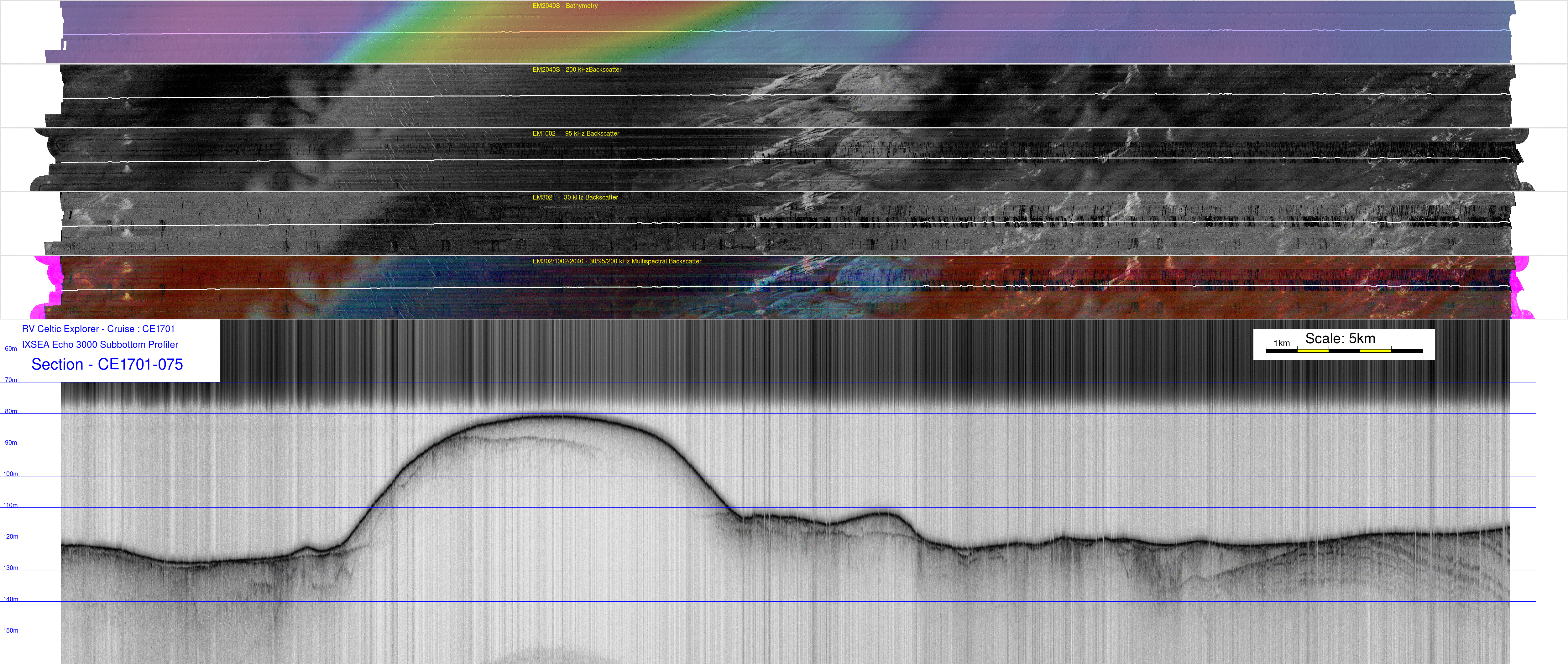Screen dimensions: 1568x664
Task: Click the 140m depth axis label
Action: [11, 599]
